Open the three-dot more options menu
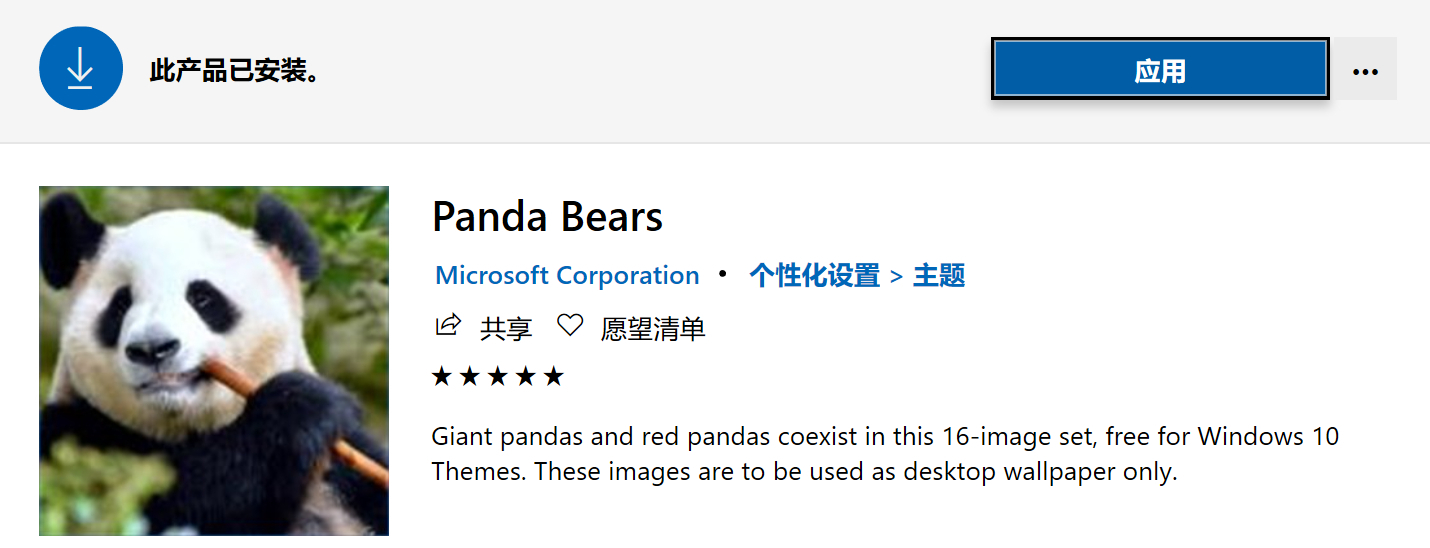1430x548 pixels. click(1365, 69)
